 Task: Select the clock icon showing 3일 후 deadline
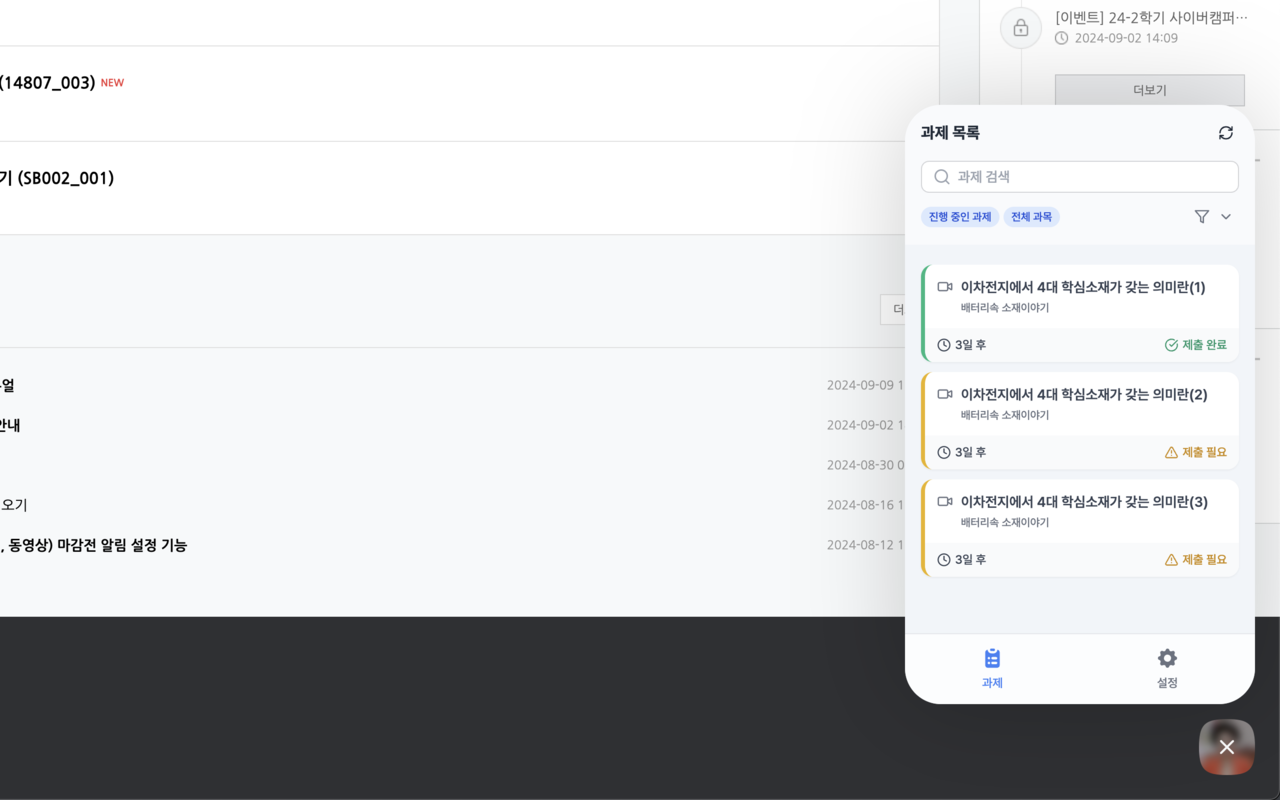point(944,344)
